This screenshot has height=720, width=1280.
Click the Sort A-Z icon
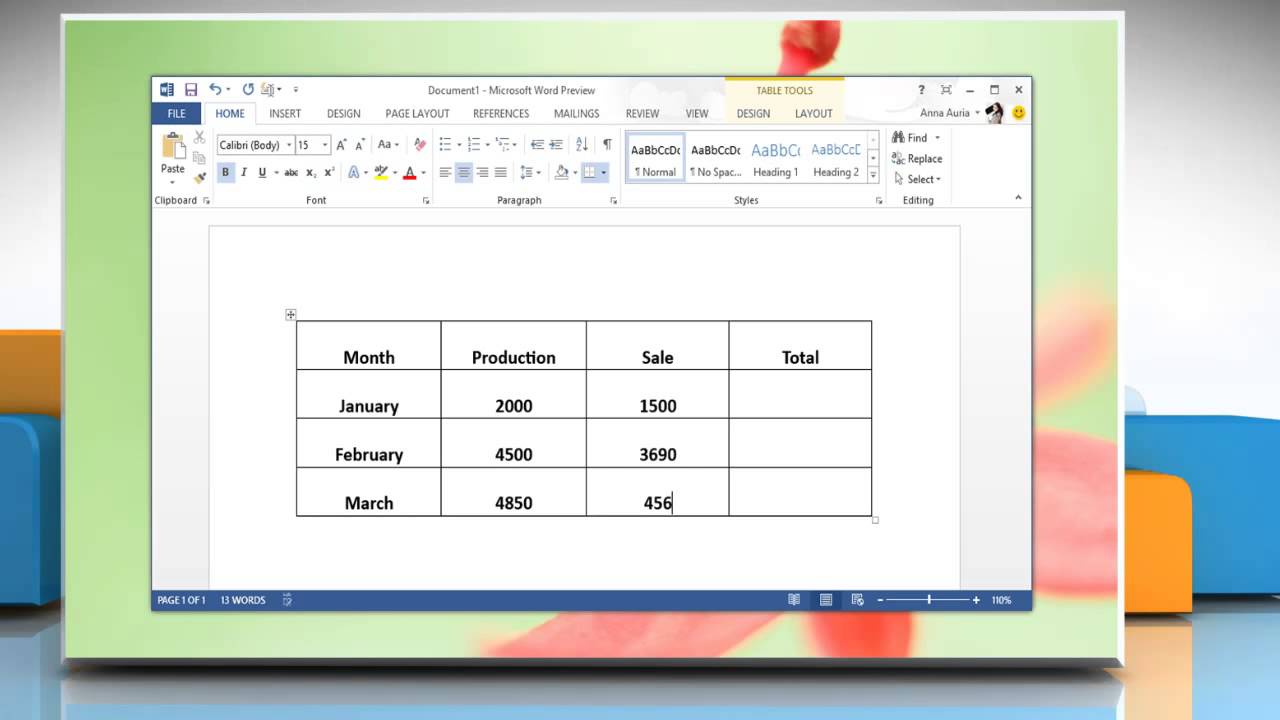click(x=582, y=145)
